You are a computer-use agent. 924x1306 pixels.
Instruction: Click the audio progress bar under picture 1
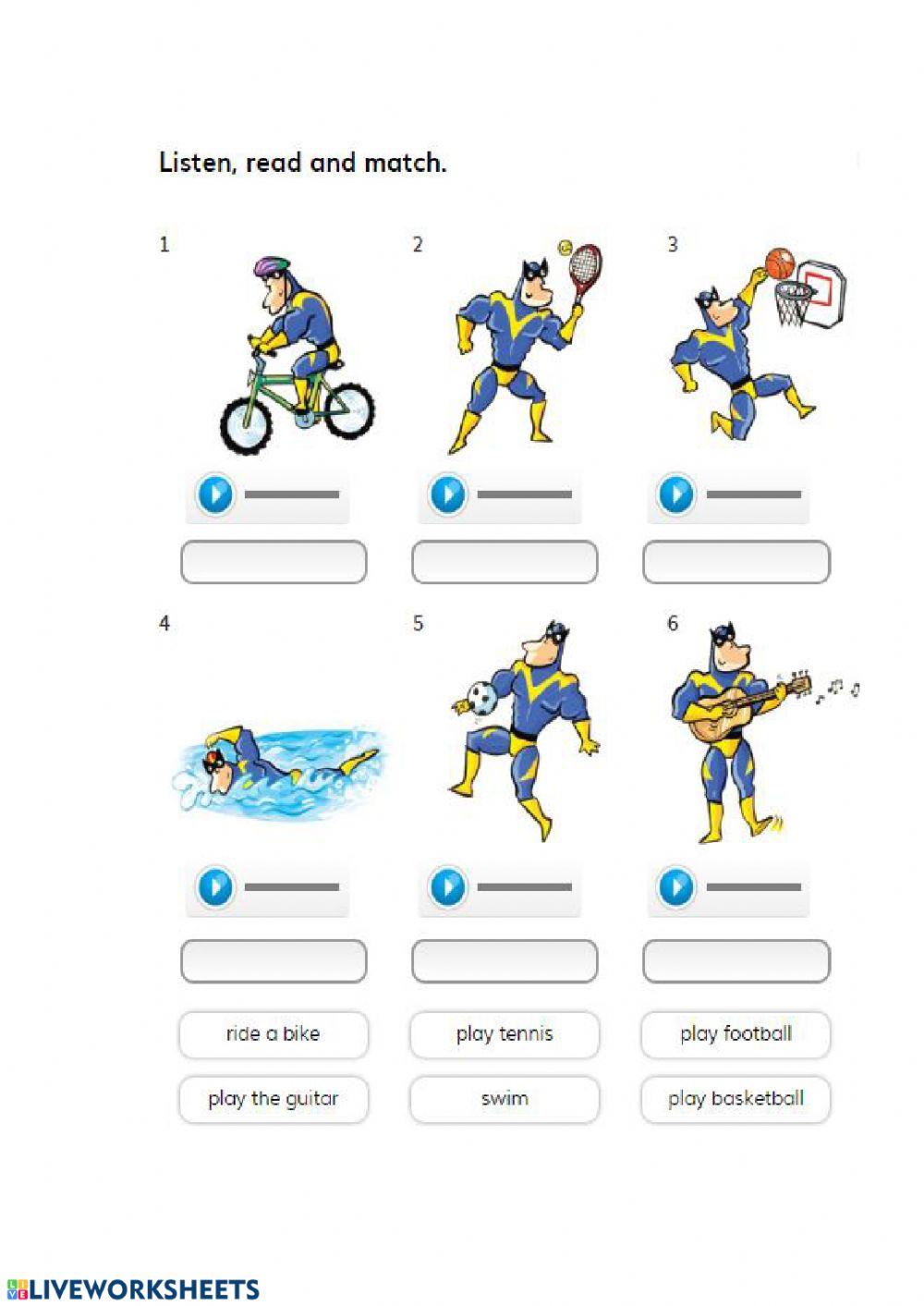(292, 494)
